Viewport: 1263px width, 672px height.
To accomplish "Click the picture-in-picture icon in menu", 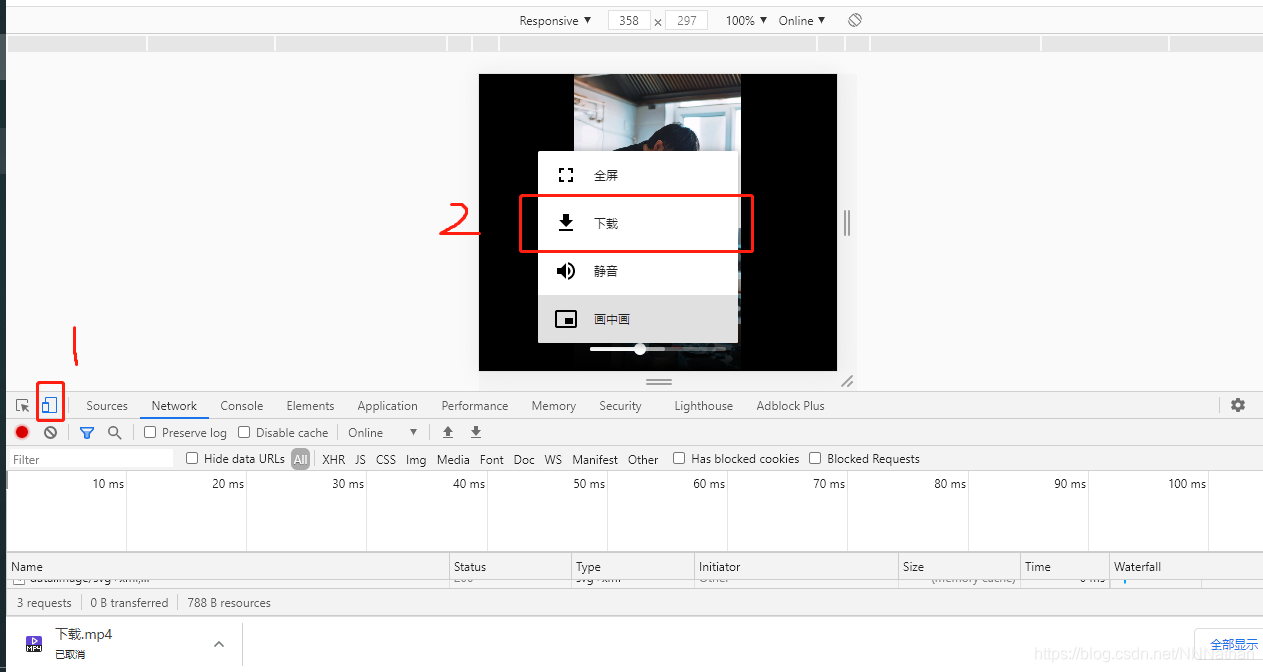I will click(566, 319).
